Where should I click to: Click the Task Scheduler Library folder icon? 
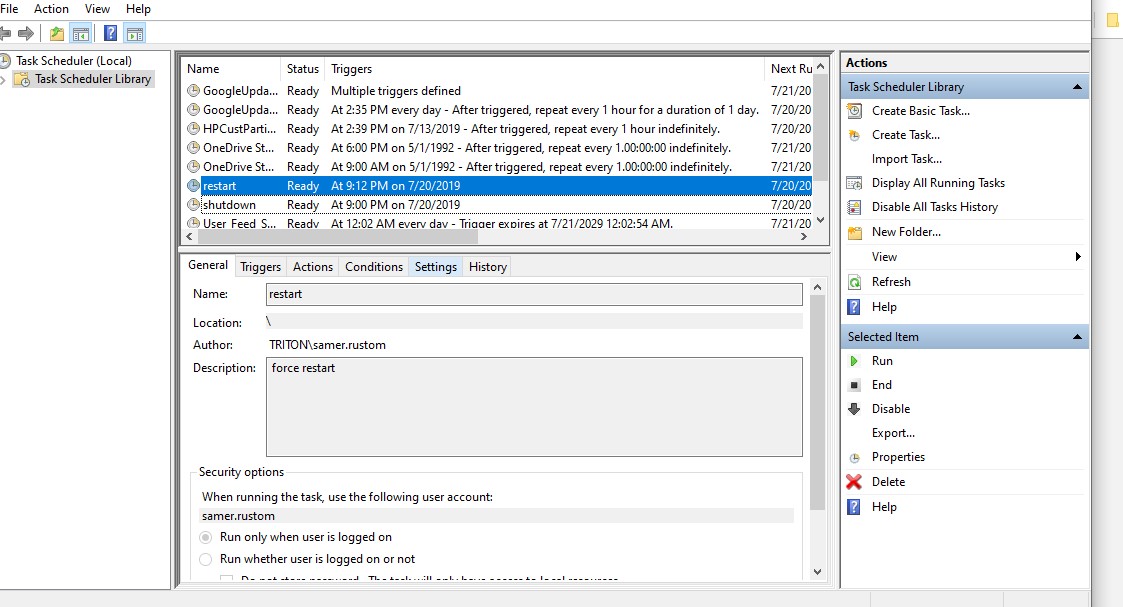click(24, 79)
